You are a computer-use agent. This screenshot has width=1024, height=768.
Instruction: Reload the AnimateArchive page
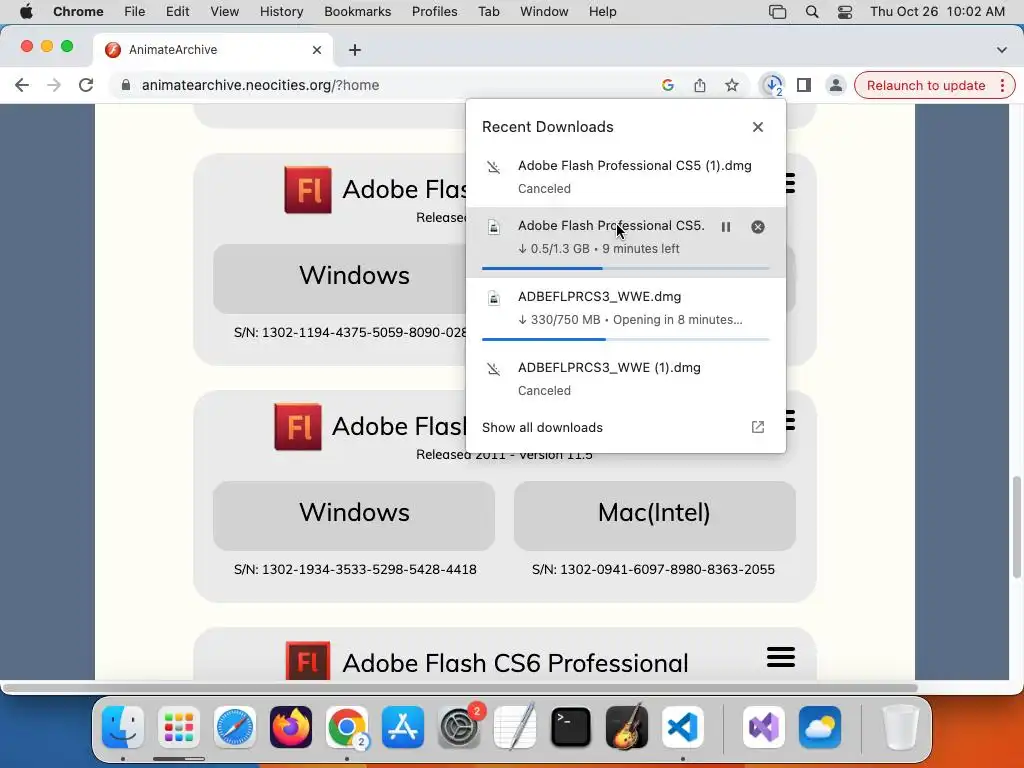86,85
